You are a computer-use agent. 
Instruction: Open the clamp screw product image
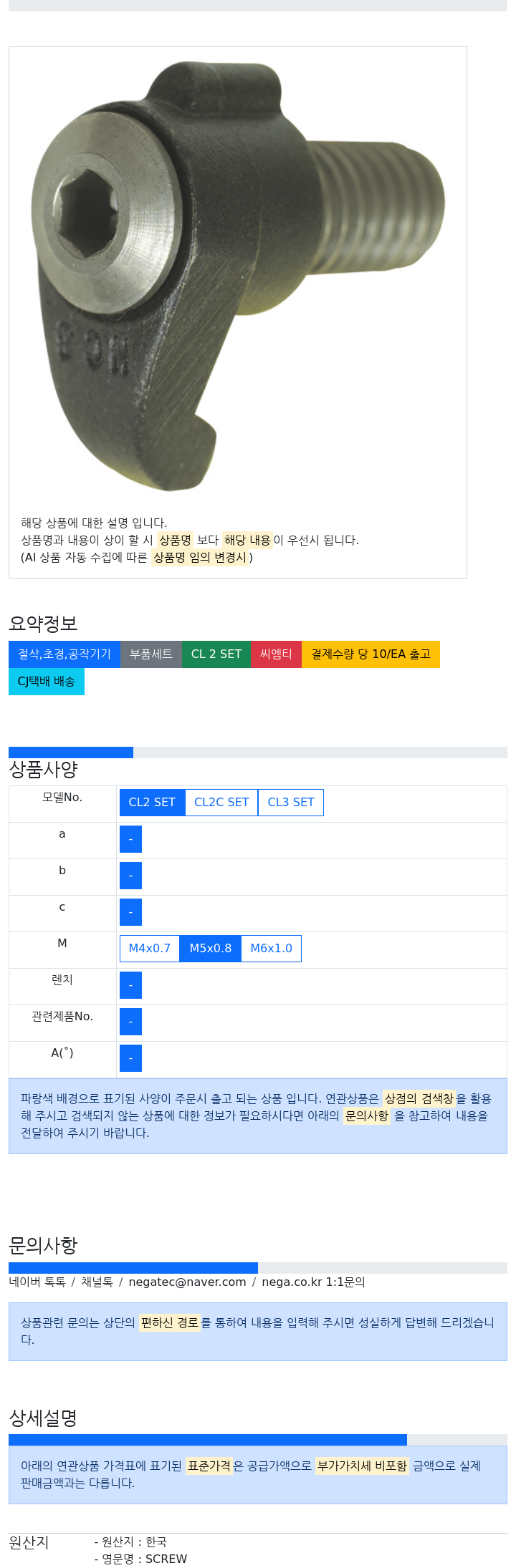click(238, 276)
